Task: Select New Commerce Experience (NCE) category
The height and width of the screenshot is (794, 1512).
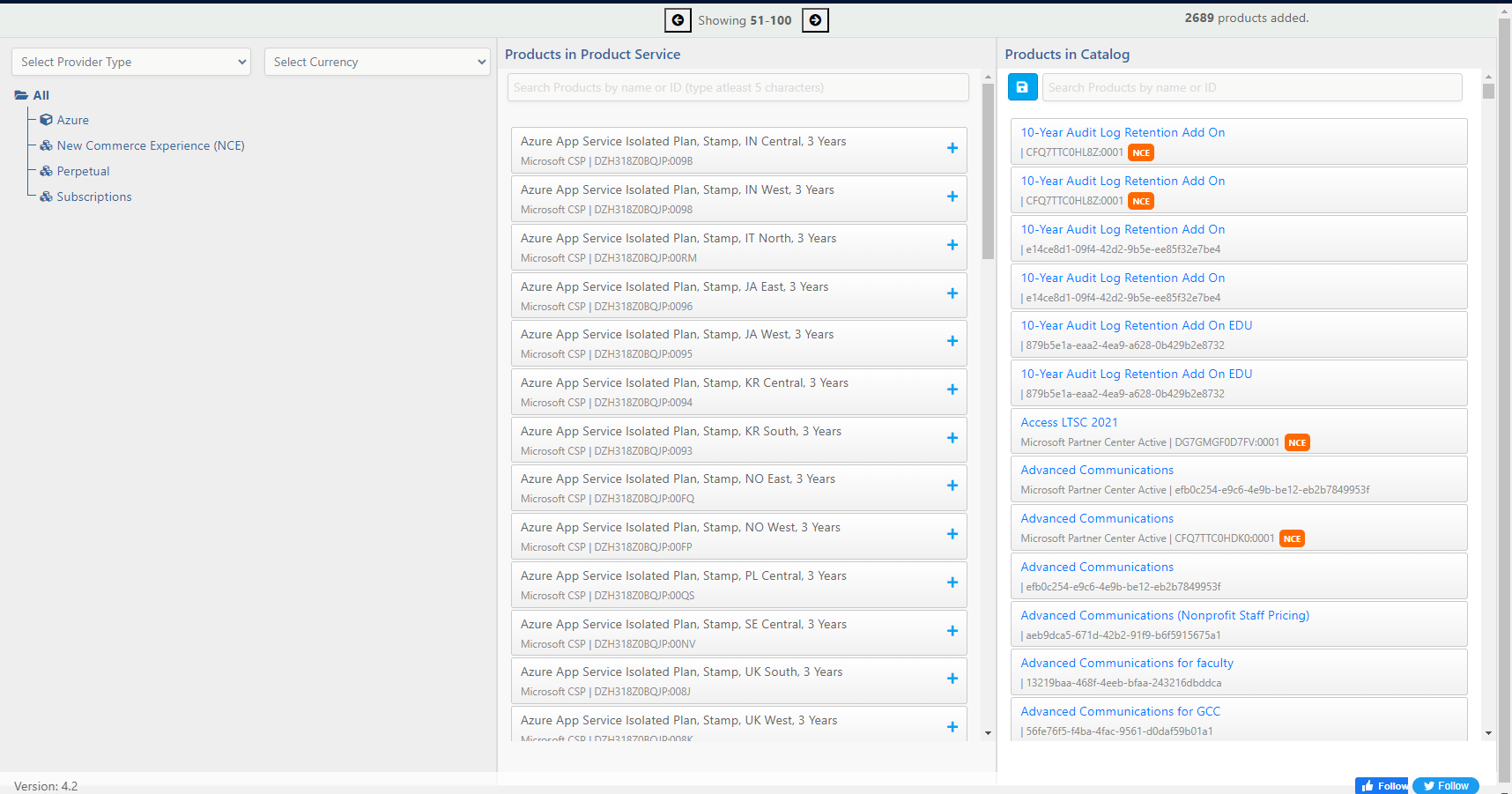Action: tap(151, 145)
